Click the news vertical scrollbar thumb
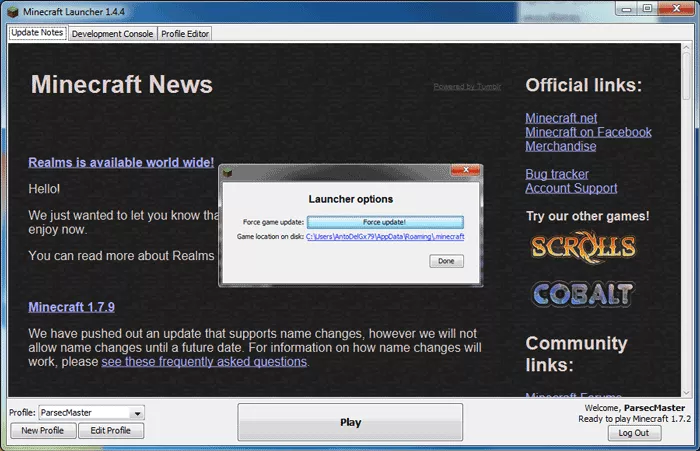Viewport: 700px width, 451px height. click(686, 76)
